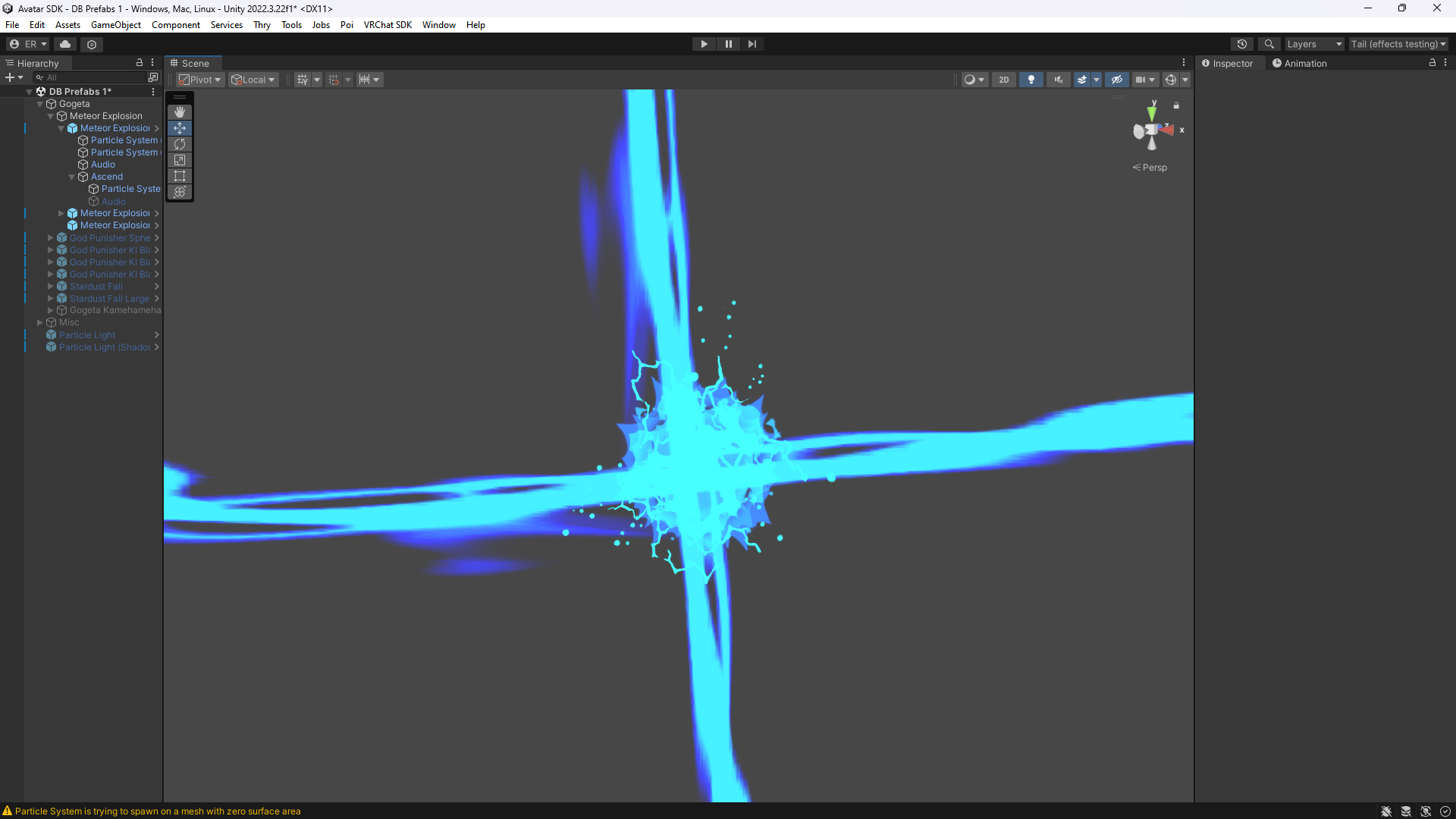Collapse the Gogeta hierarchy item
This screenshot has height=819, width=1456.
point(39,104)
